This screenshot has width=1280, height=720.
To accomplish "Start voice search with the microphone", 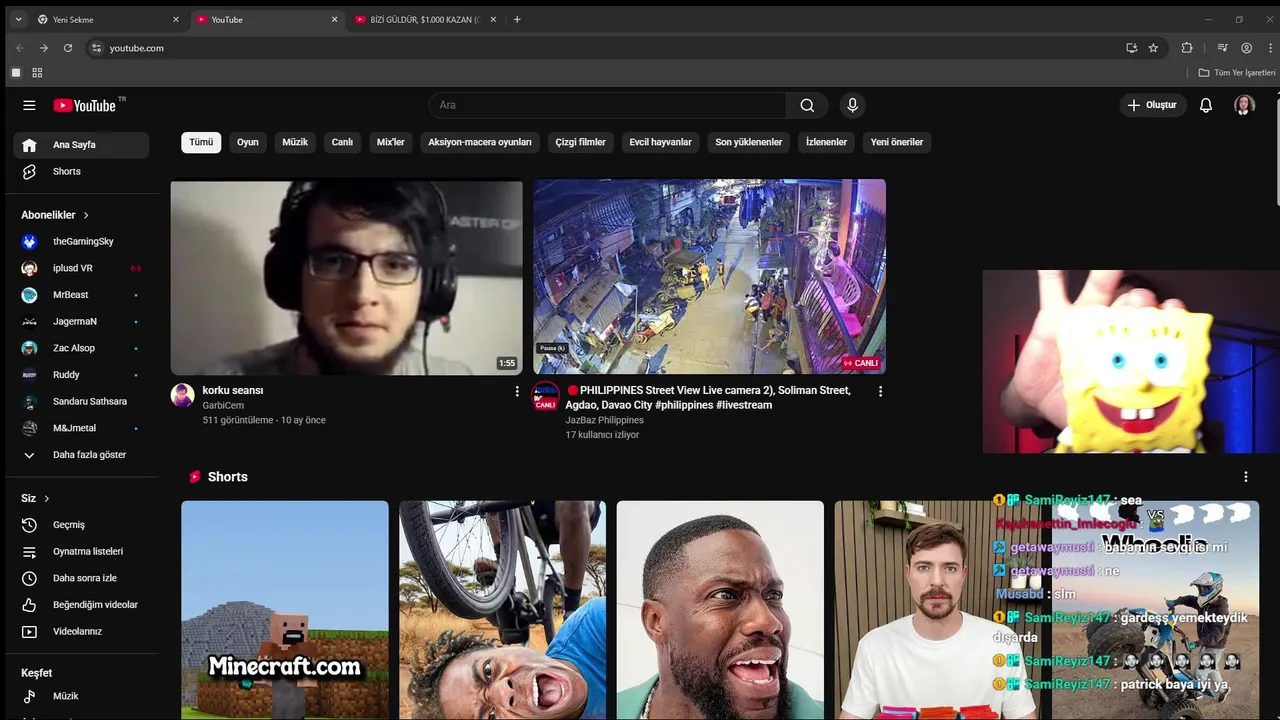I will tap(852, 105).
